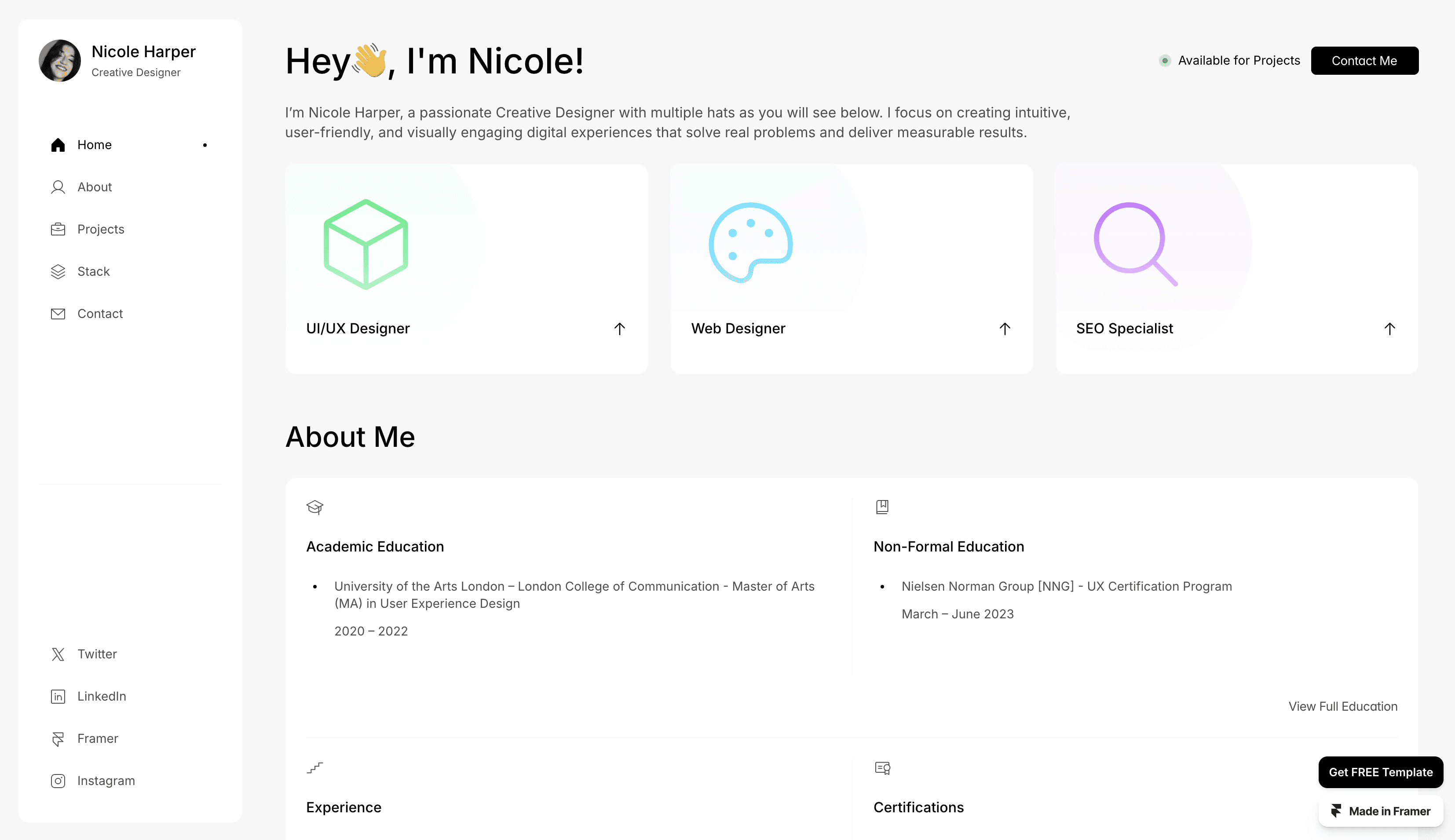Click the Contact envelope icon
The image size is (1455, 840).
[58, 313]
